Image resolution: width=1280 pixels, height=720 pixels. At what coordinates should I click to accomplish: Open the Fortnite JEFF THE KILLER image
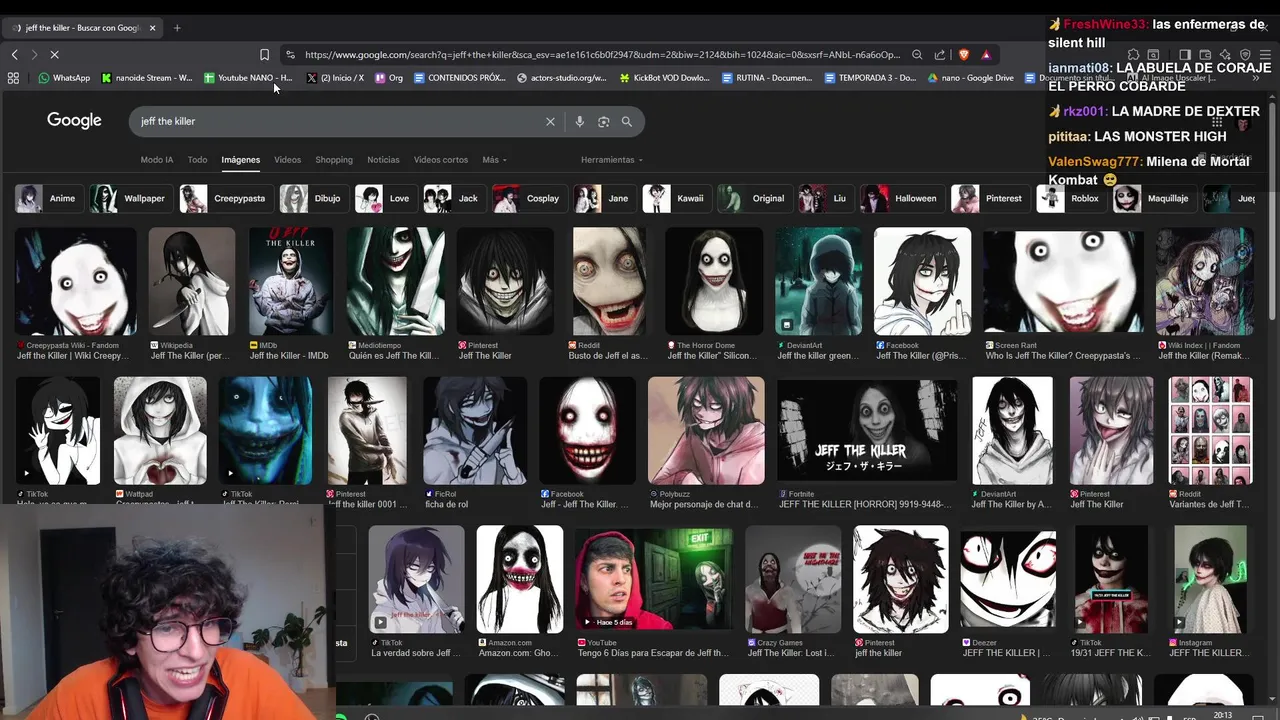point(867,430)
